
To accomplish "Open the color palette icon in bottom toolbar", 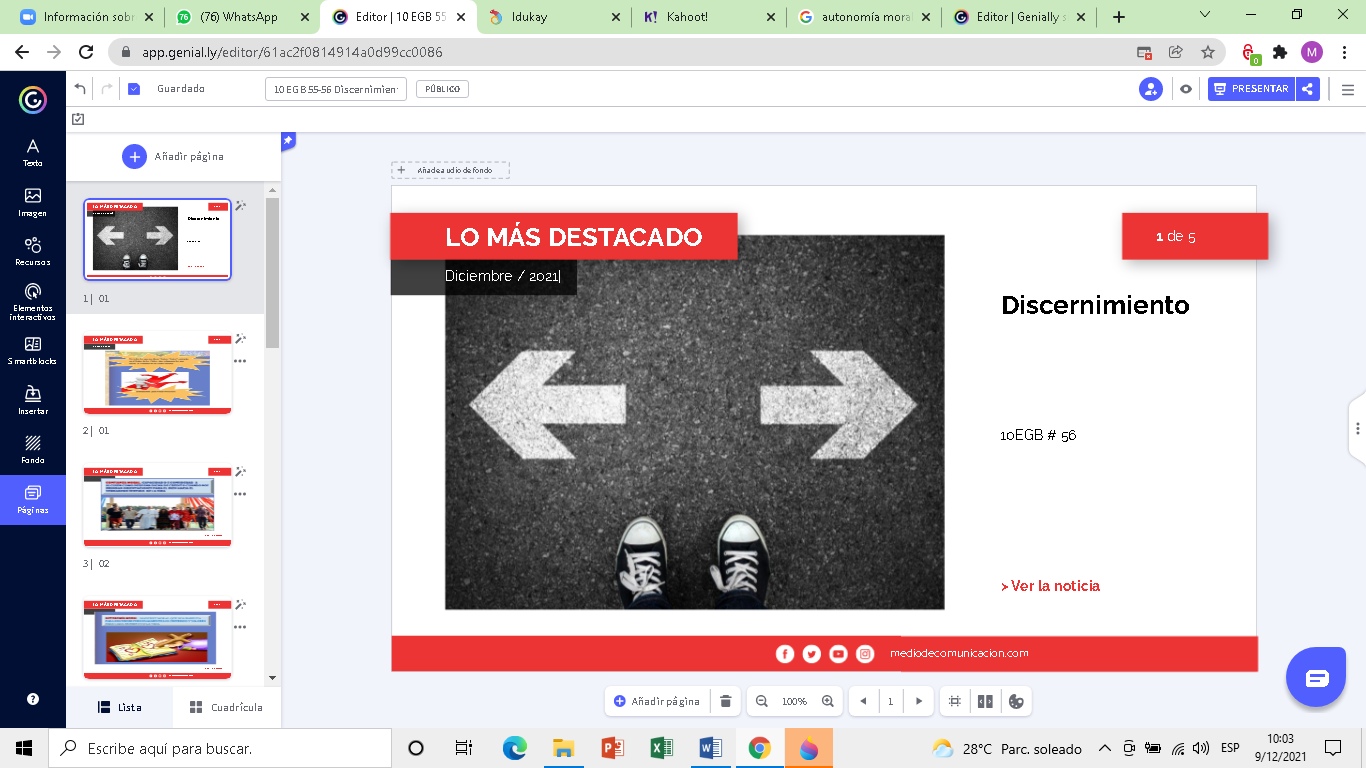I will (1016, 702).
